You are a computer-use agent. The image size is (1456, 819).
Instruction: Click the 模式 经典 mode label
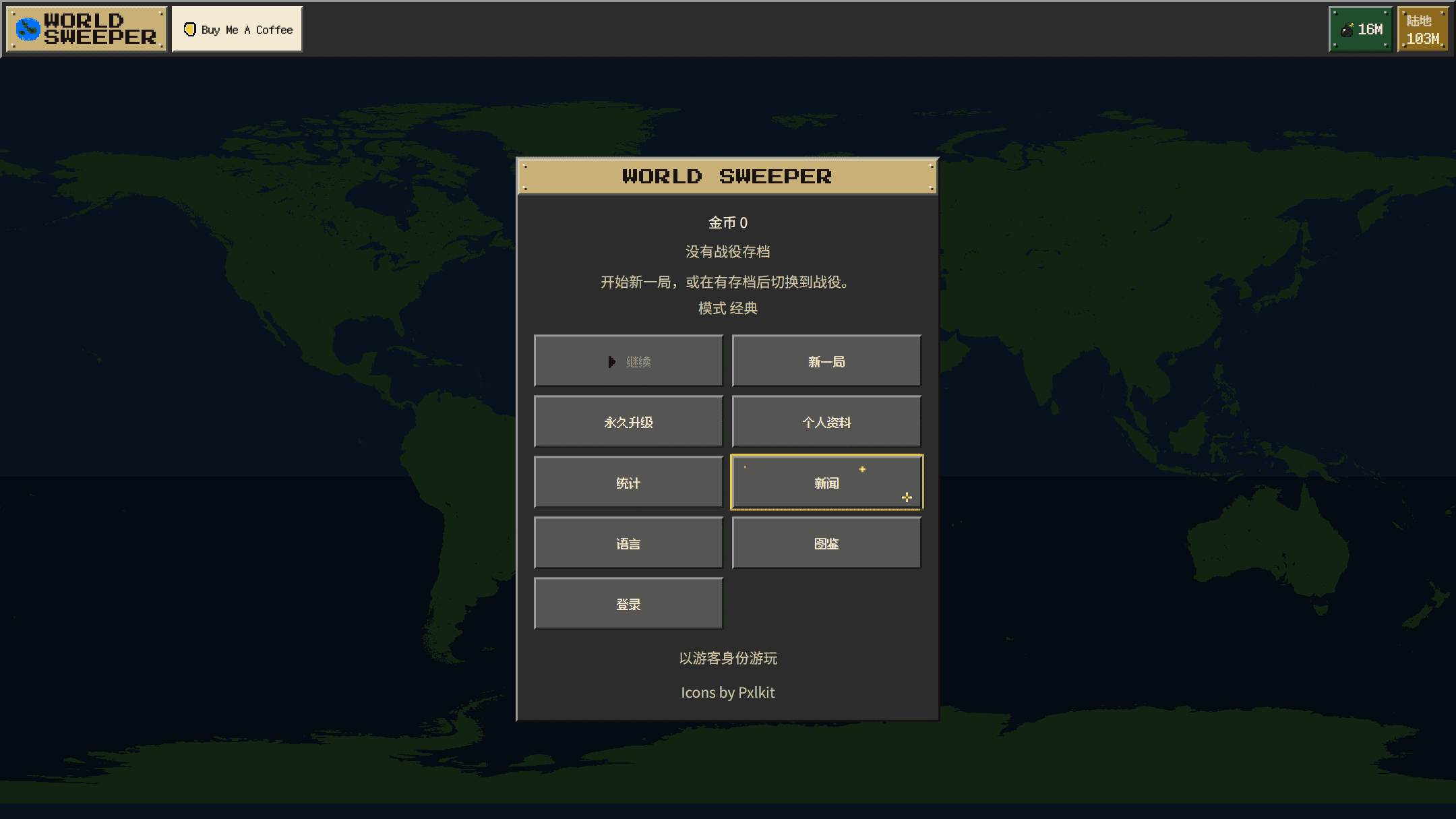728,308
